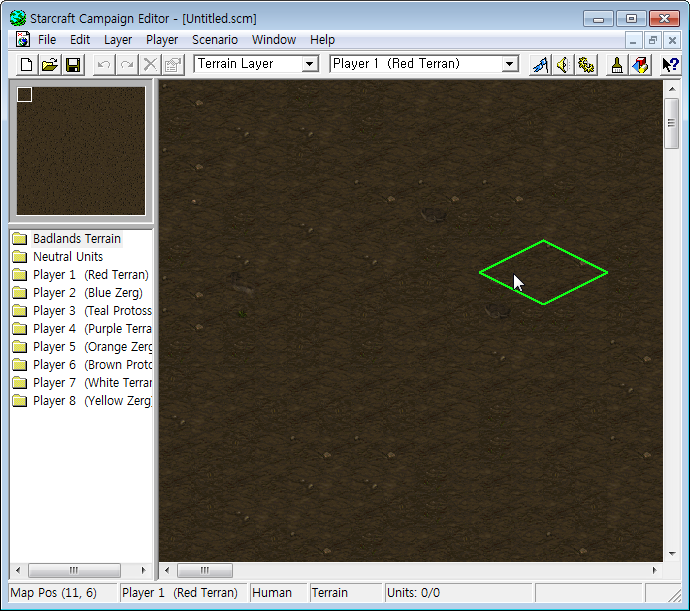Click the tree panel scroll left arrow
690x611 pixels.
tap(18, 571)
